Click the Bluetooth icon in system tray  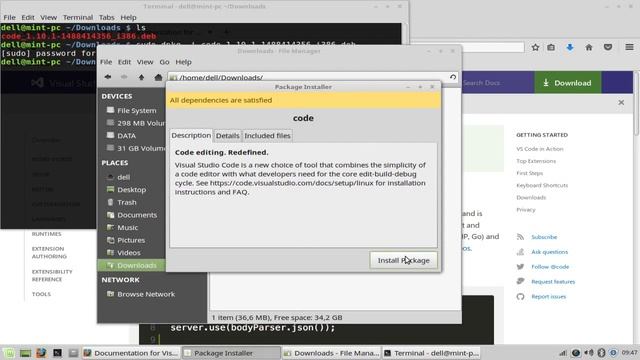pyautogui.click(x=601, y=353)
